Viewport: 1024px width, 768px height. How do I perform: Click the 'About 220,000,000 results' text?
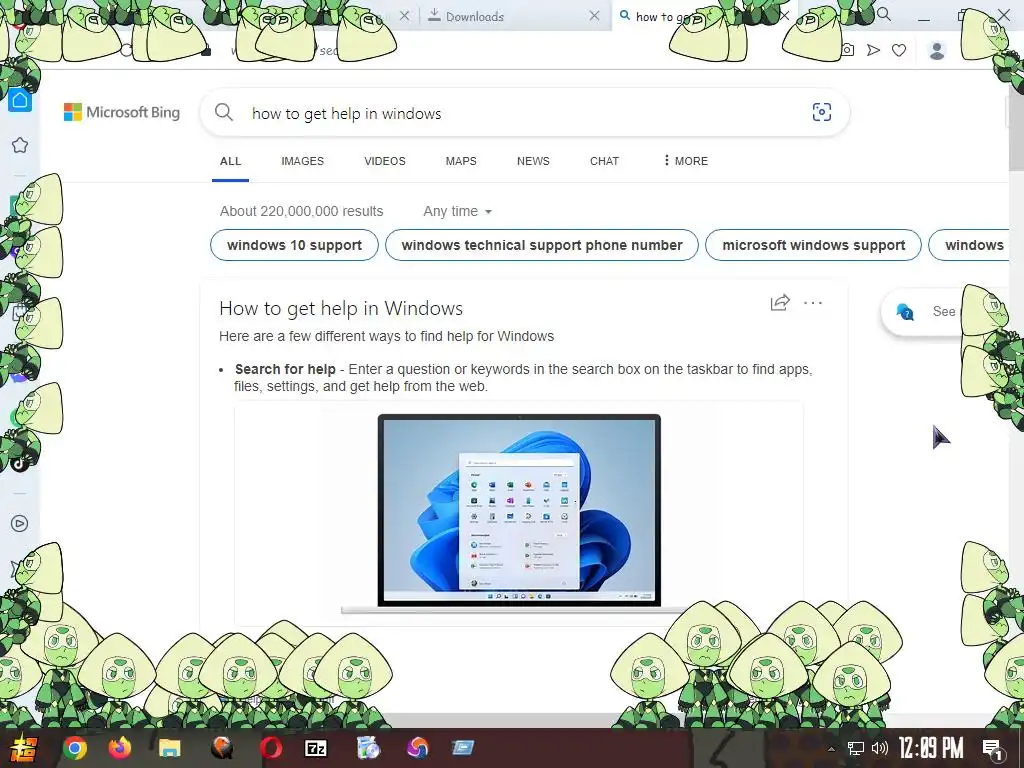pos(302,211)
